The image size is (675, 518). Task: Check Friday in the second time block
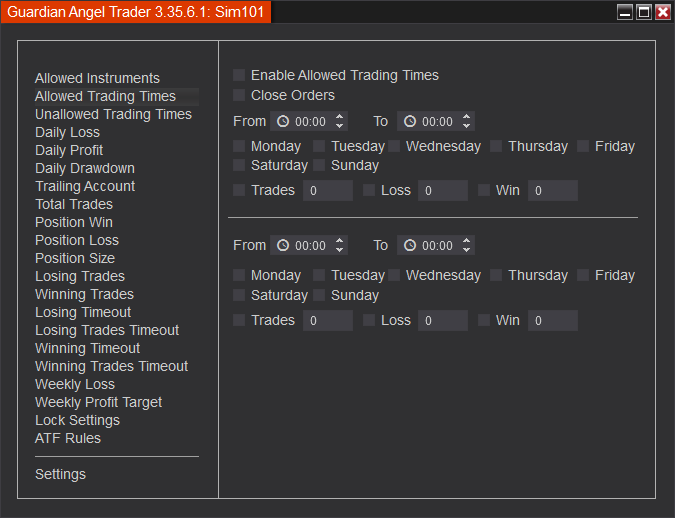coord(583,275)
